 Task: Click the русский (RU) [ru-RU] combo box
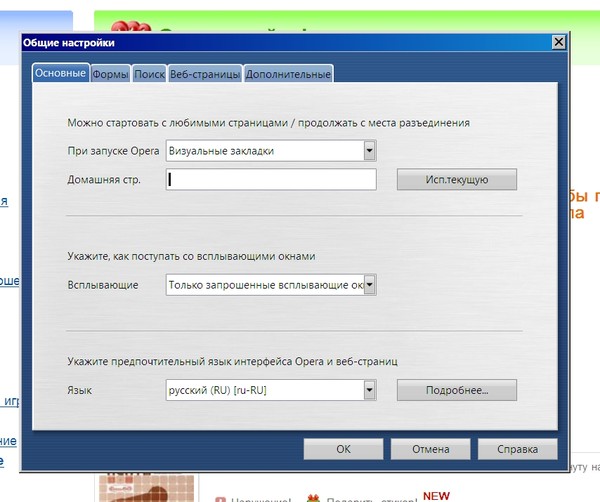[271, 390]
